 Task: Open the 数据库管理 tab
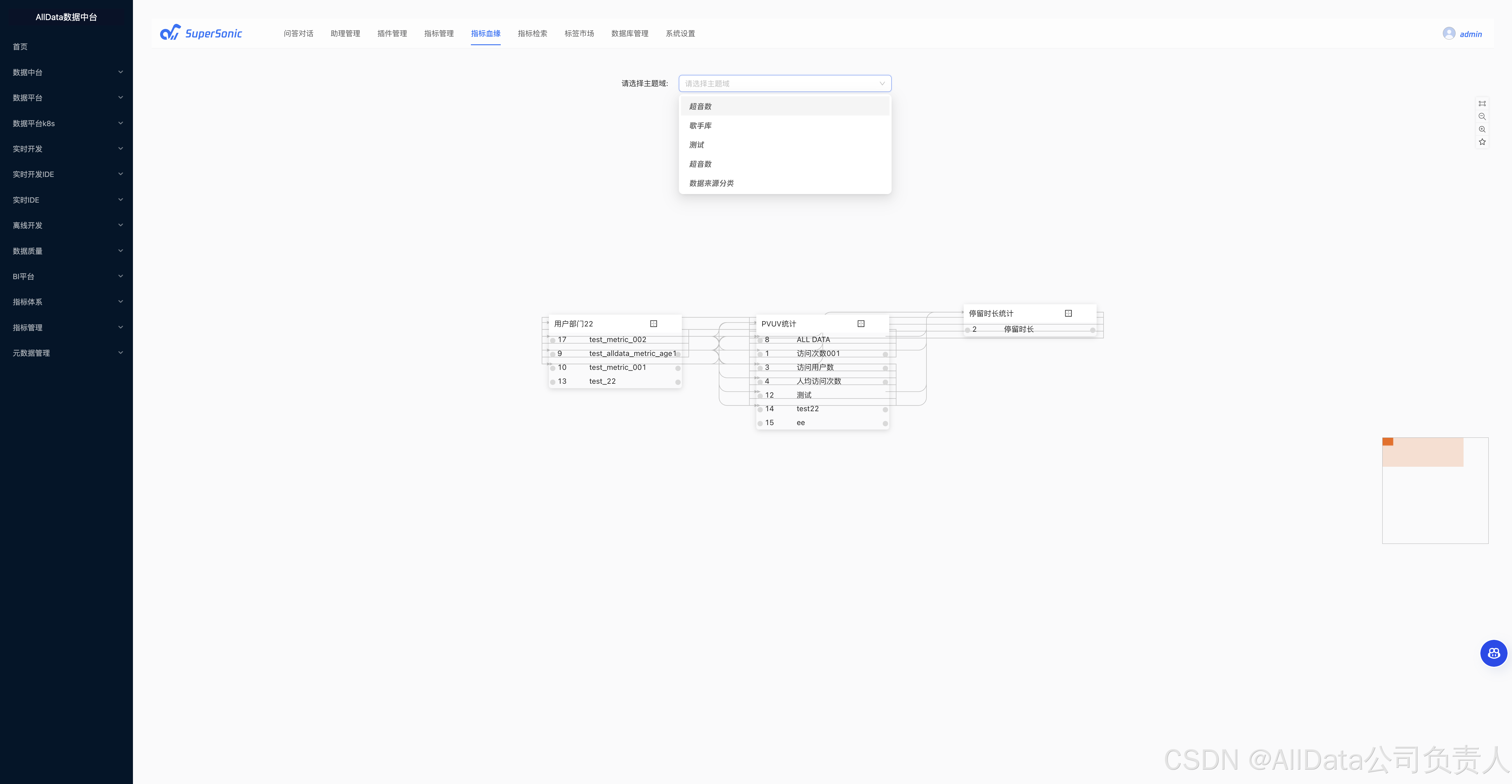[x=629, y=33]
